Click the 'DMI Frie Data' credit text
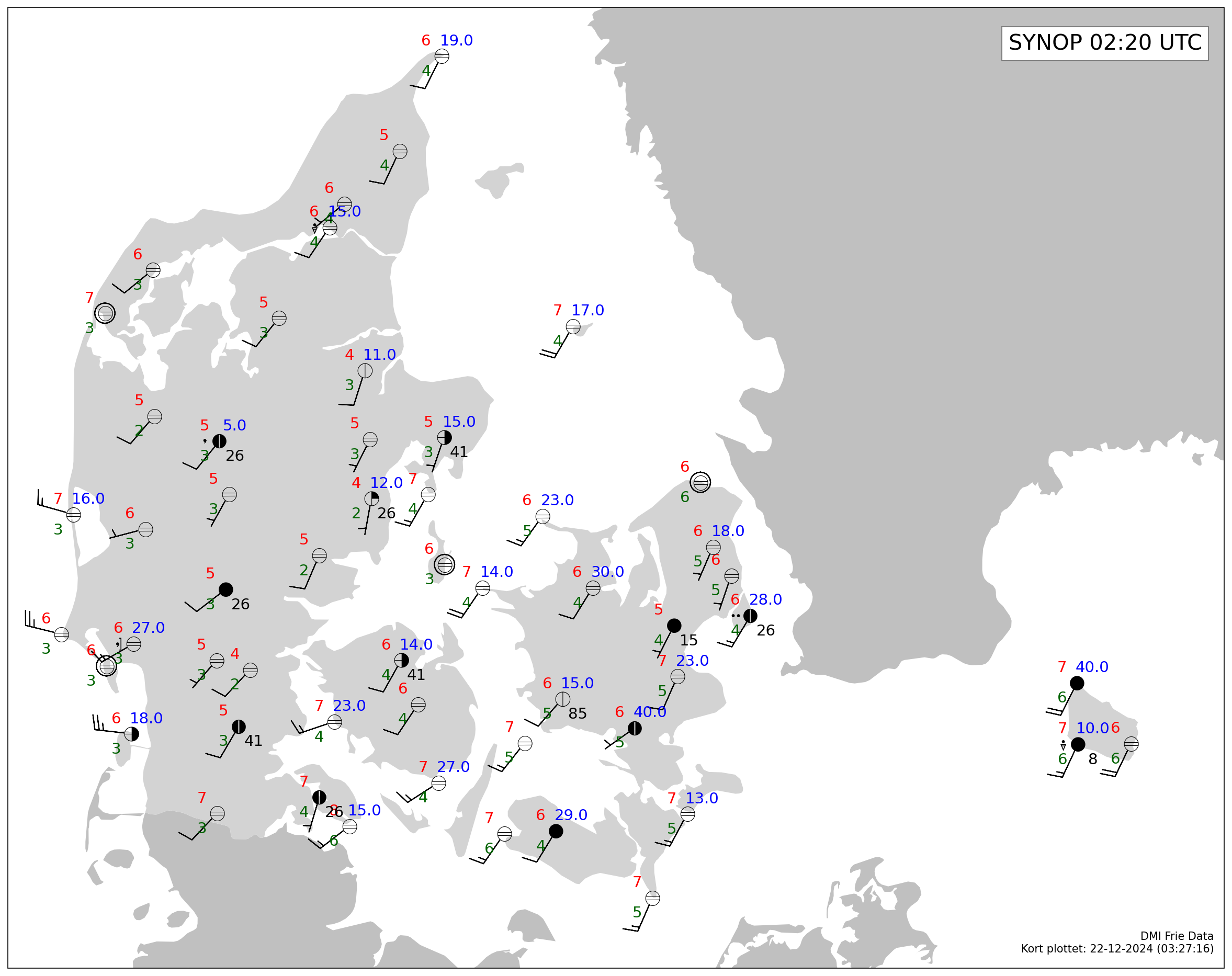This screenshot has height=976, width=1232. point(1177,937)
